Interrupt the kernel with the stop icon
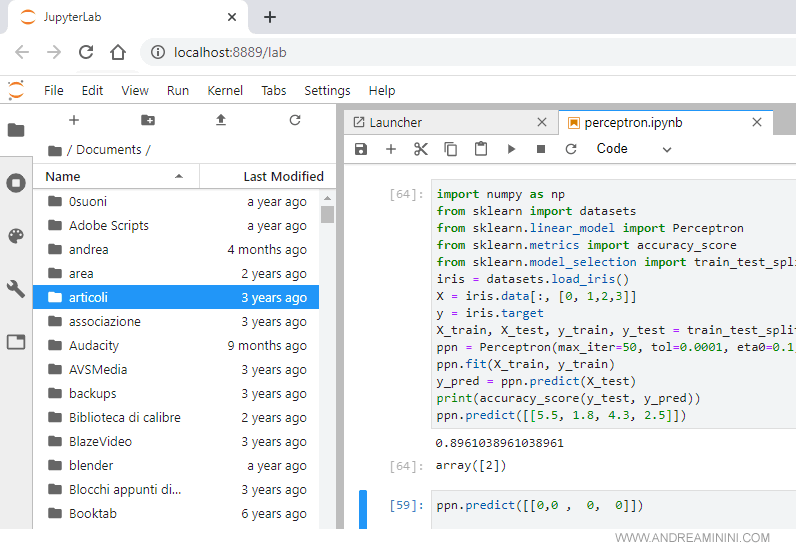The height and width of the screenshot is (556, 796). coord(541,149)
